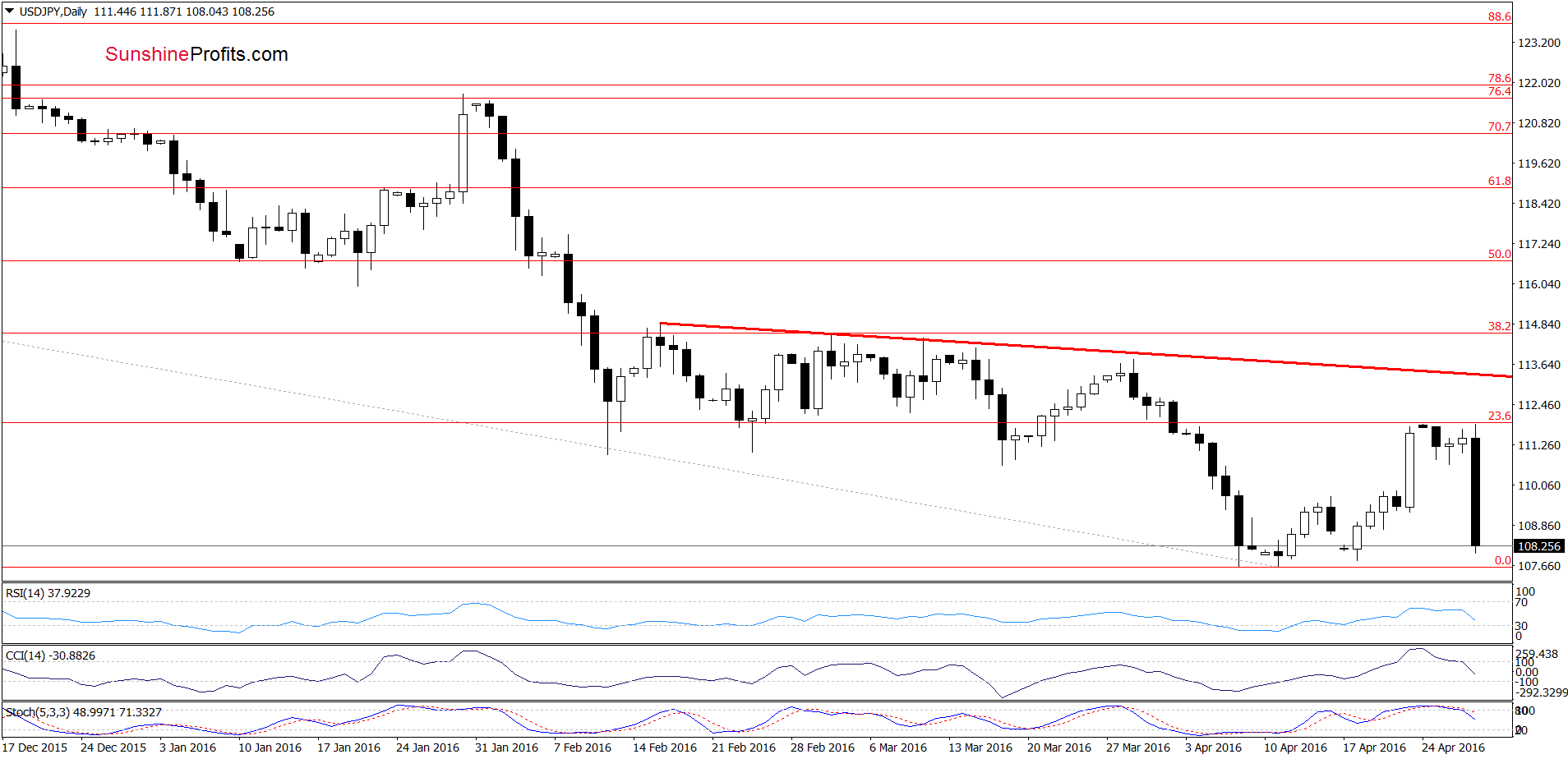The image size is (1568, 759).
Task: Click the 24 Jan 2016 date label
Action: (x=427, y=747)
